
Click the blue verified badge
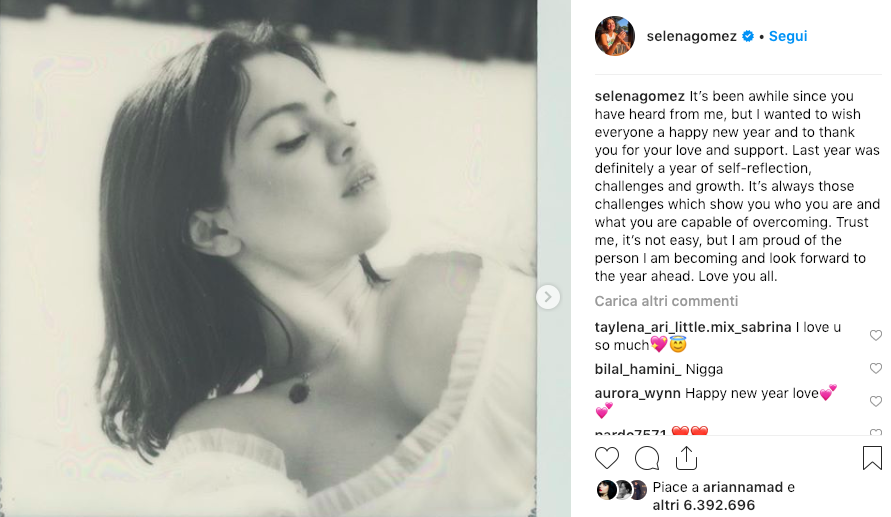click(x=747, y=36)
